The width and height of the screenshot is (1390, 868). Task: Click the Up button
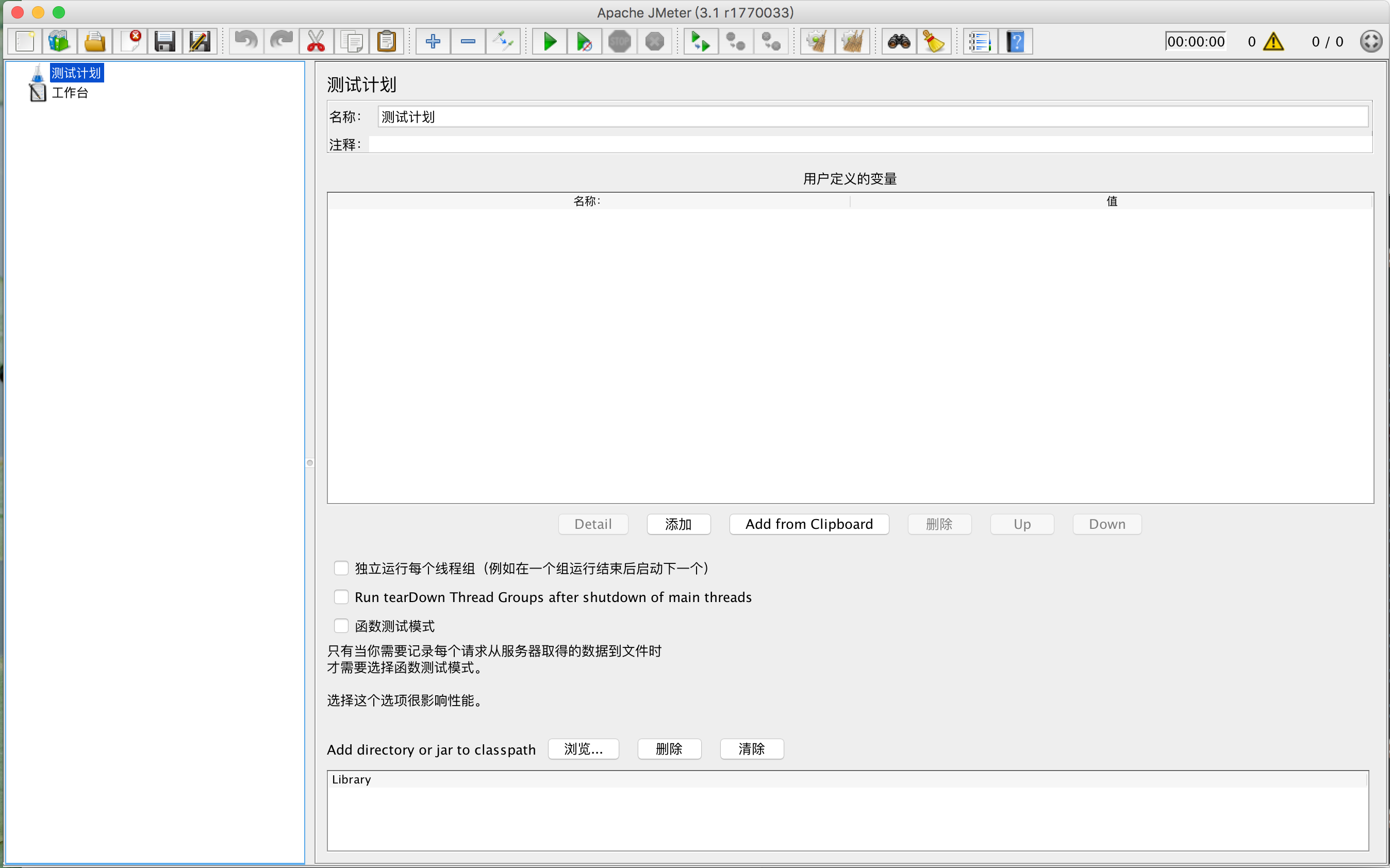(1022, 524)
